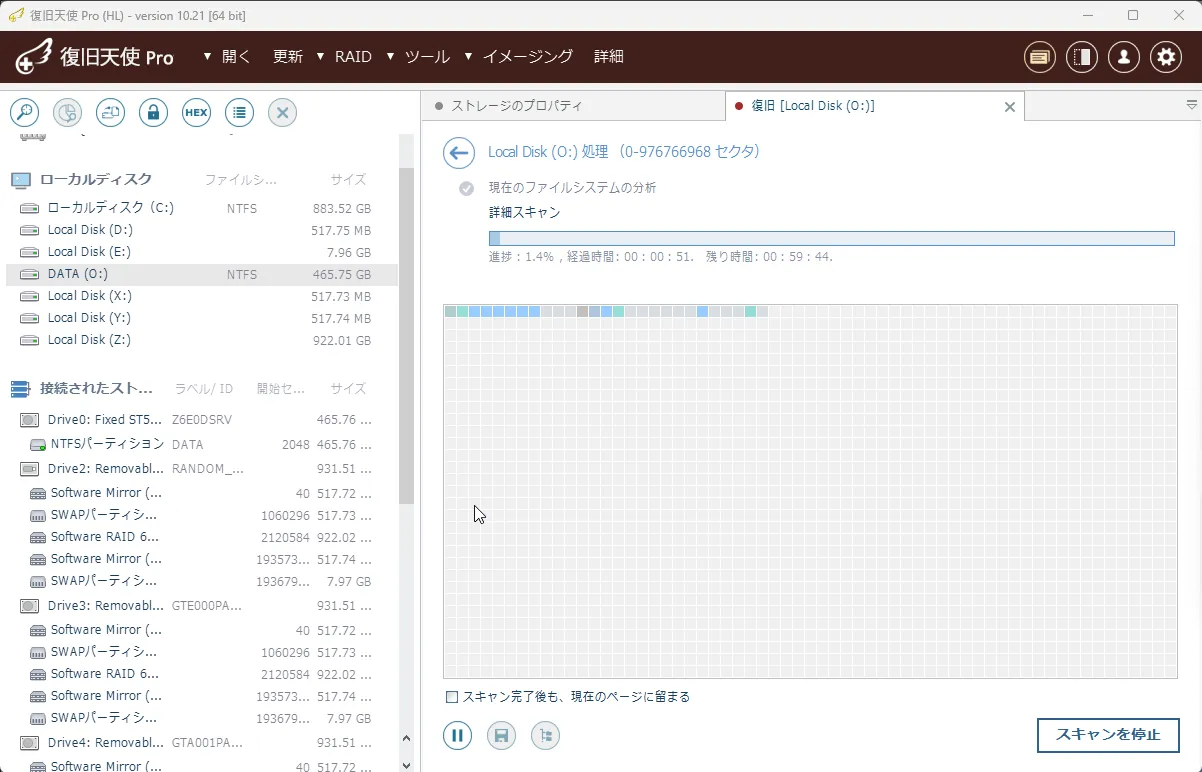Click the save scan result floppy icon
This screenshot has height=772, width=1202.
[x=501, y=736]
